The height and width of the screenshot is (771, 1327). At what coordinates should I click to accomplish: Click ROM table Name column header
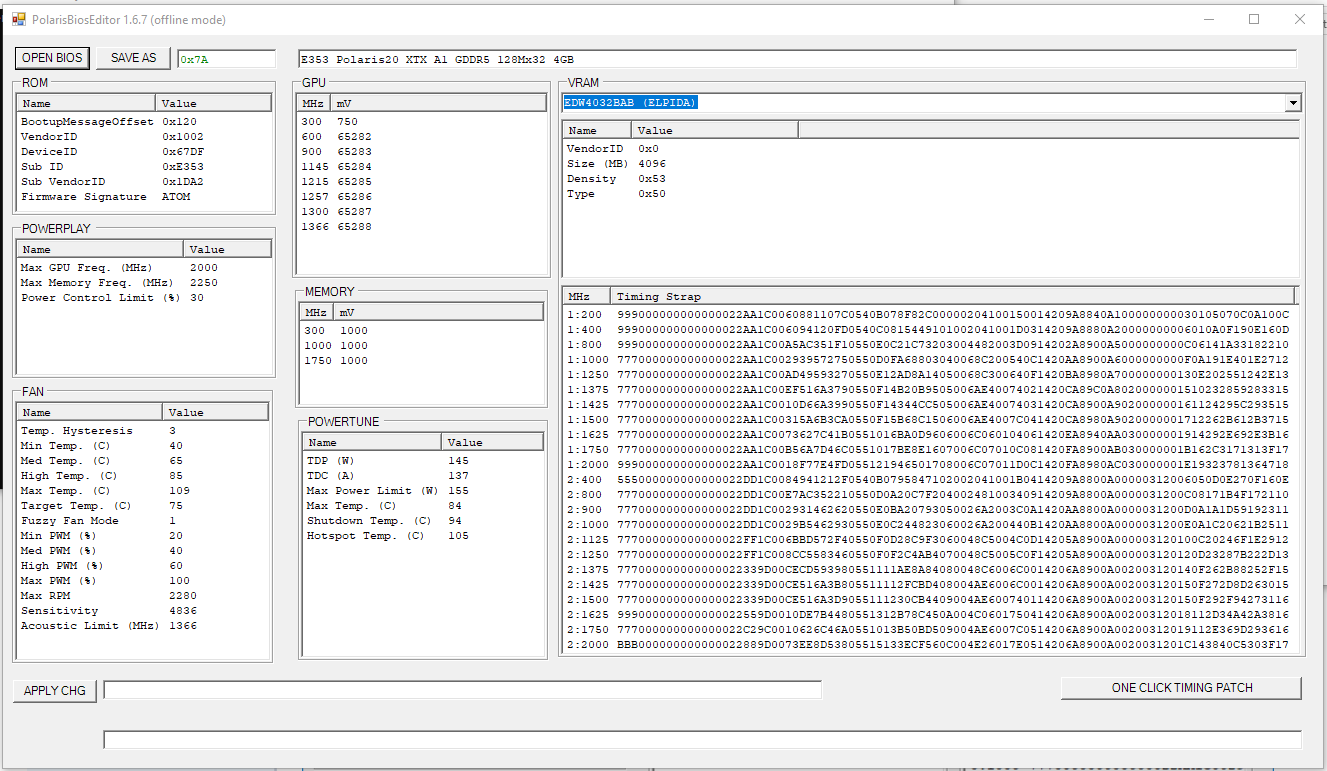tap(88, 103)
